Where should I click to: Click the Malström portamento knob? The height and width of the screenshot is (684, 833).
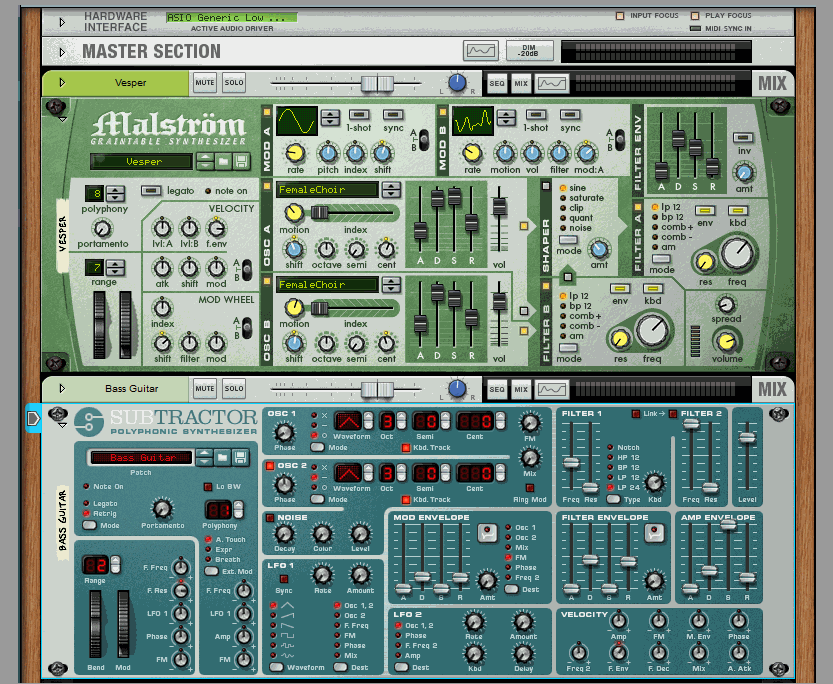pyautogui.click(x=102, y=229)
